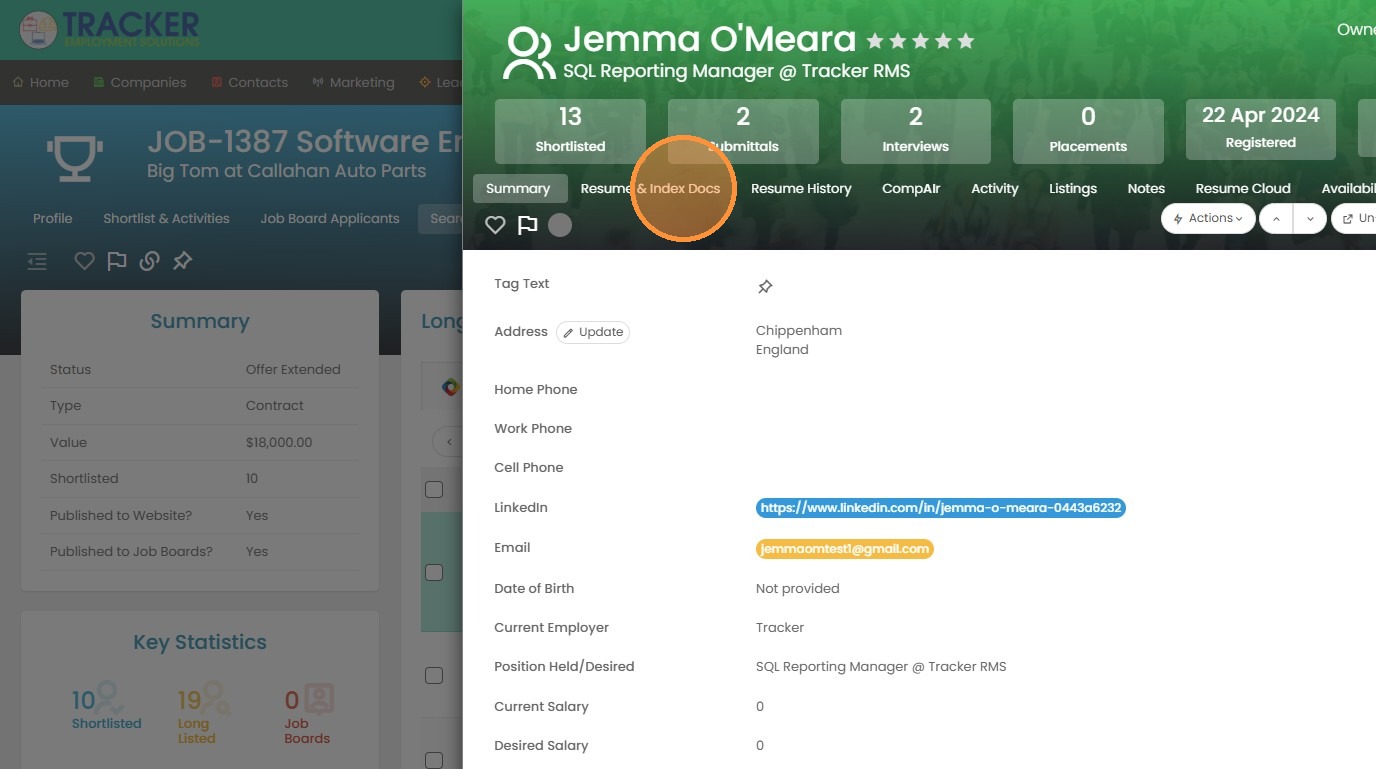The image size is (1376, 769).
Task: Go to previous page in long list
Action: [449, 441]
